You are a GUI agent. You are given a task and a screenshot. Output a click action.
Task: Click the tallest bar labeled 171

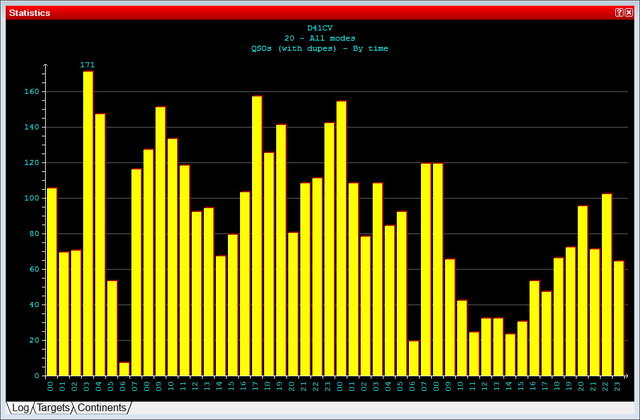click(88, 223)
